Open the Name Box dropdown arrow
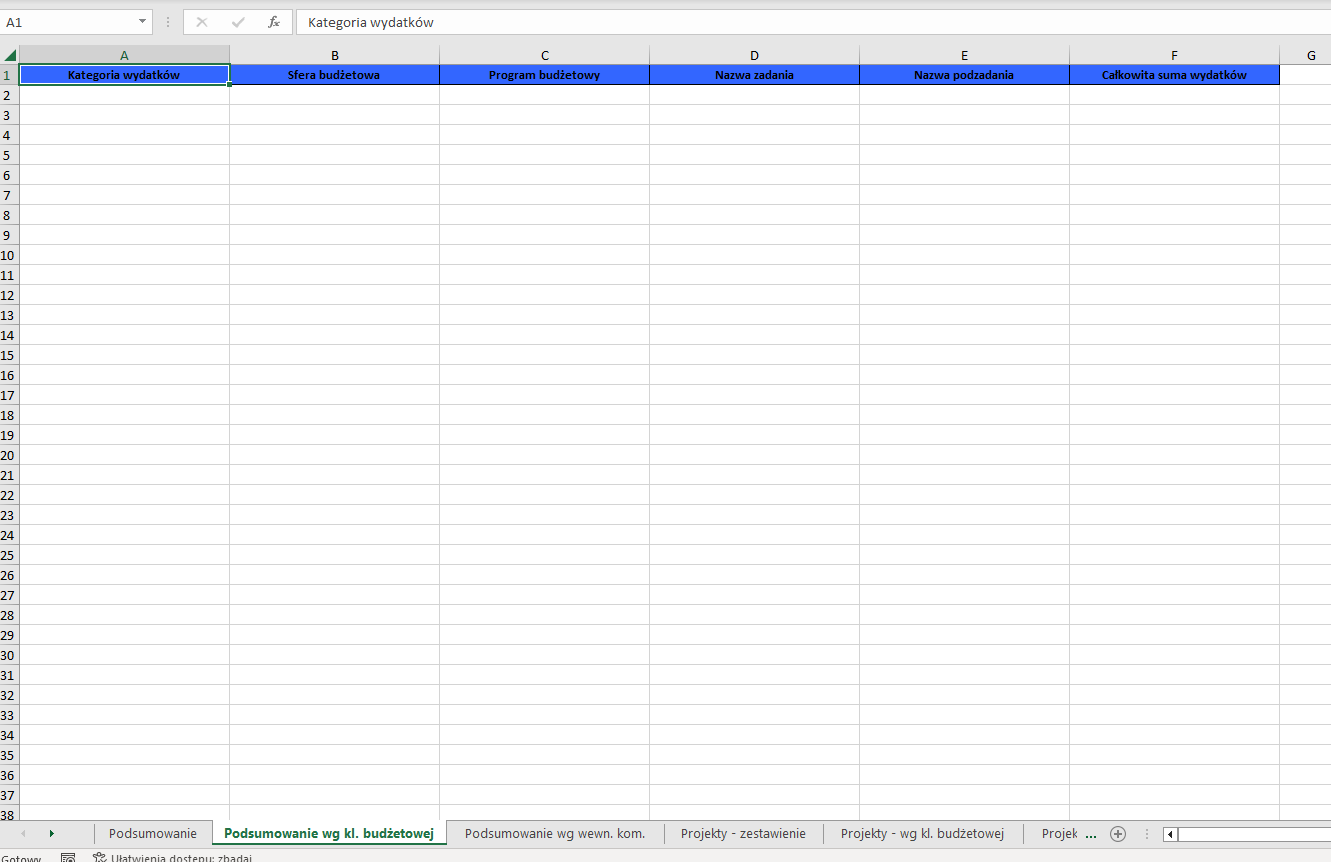The image size is (1331, 862). click(142, 22)
